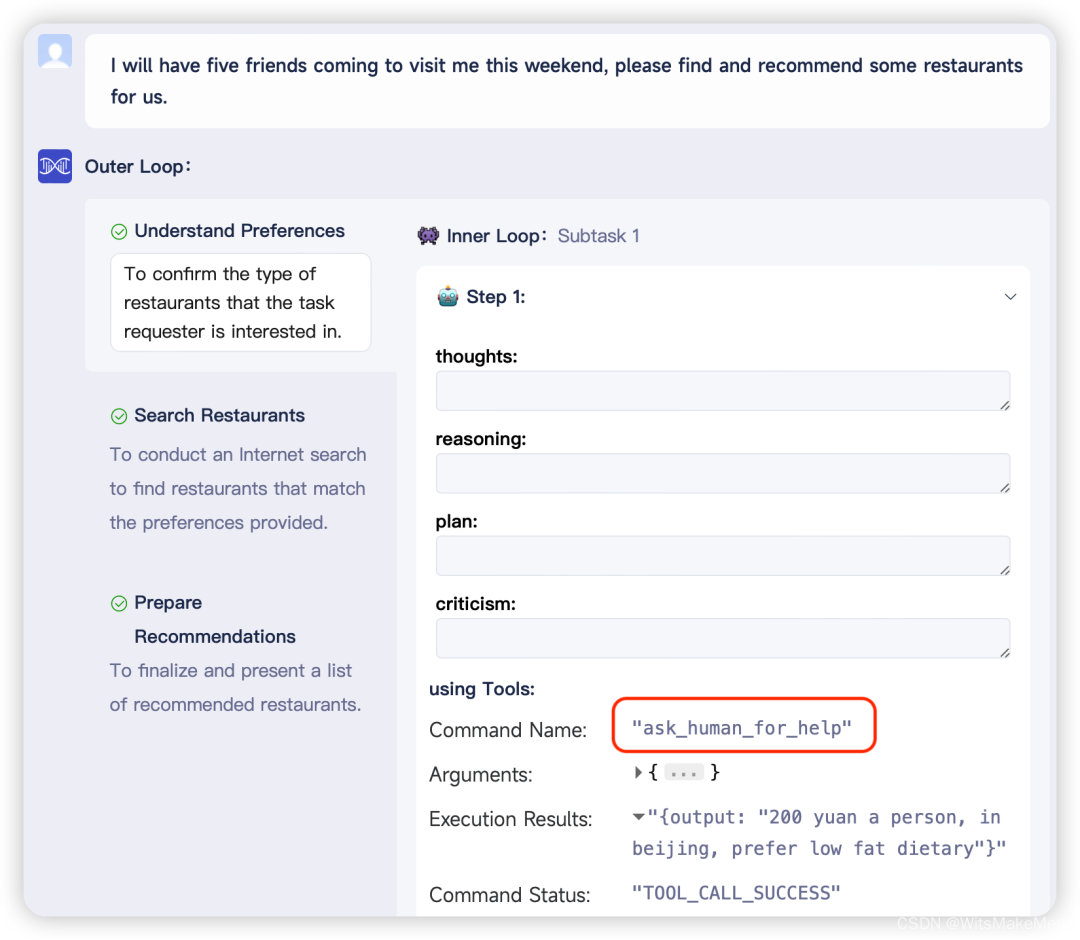Click into the plan text box
This screenshot has height=940, width=1080.
click(x=723, y=556)
